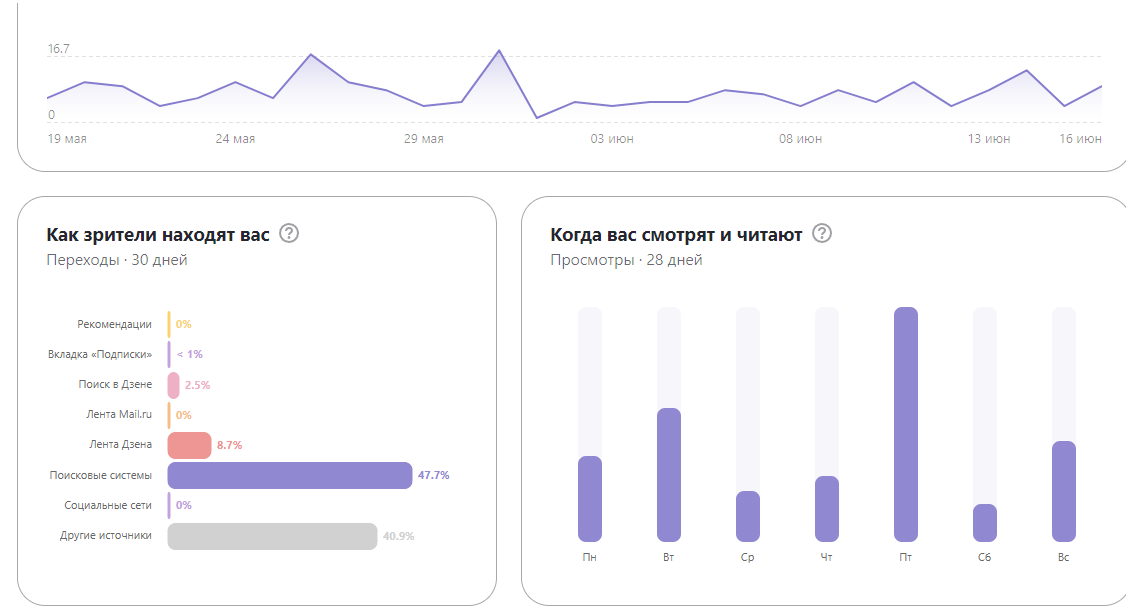This screenshot has height=612, width=1126.
Task: Click the Лента Mail.ru row
Action: pos(117,414)
